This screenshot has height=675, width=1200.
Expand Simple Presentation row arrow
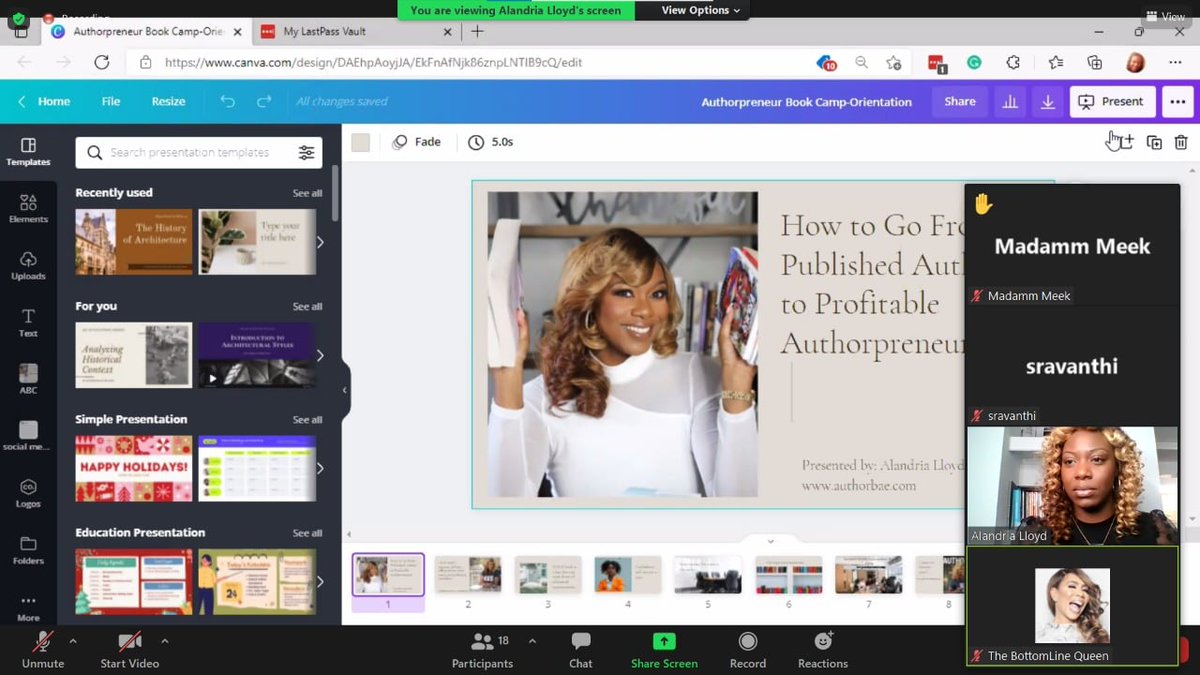coord(320,468)
